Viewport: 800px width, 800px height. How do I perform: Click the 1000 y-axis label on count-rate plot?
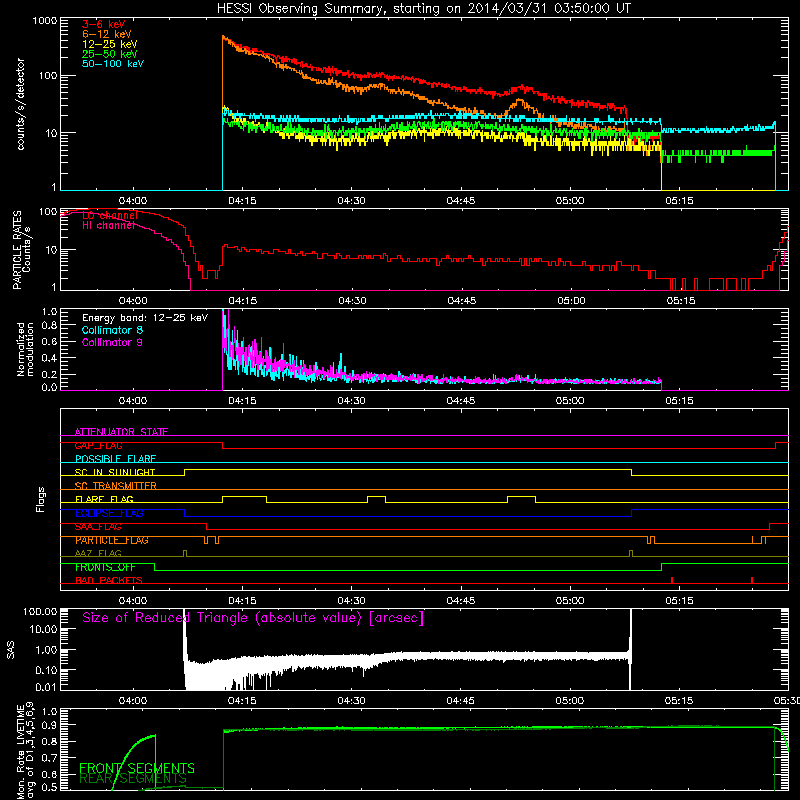(x=44, y=21)
